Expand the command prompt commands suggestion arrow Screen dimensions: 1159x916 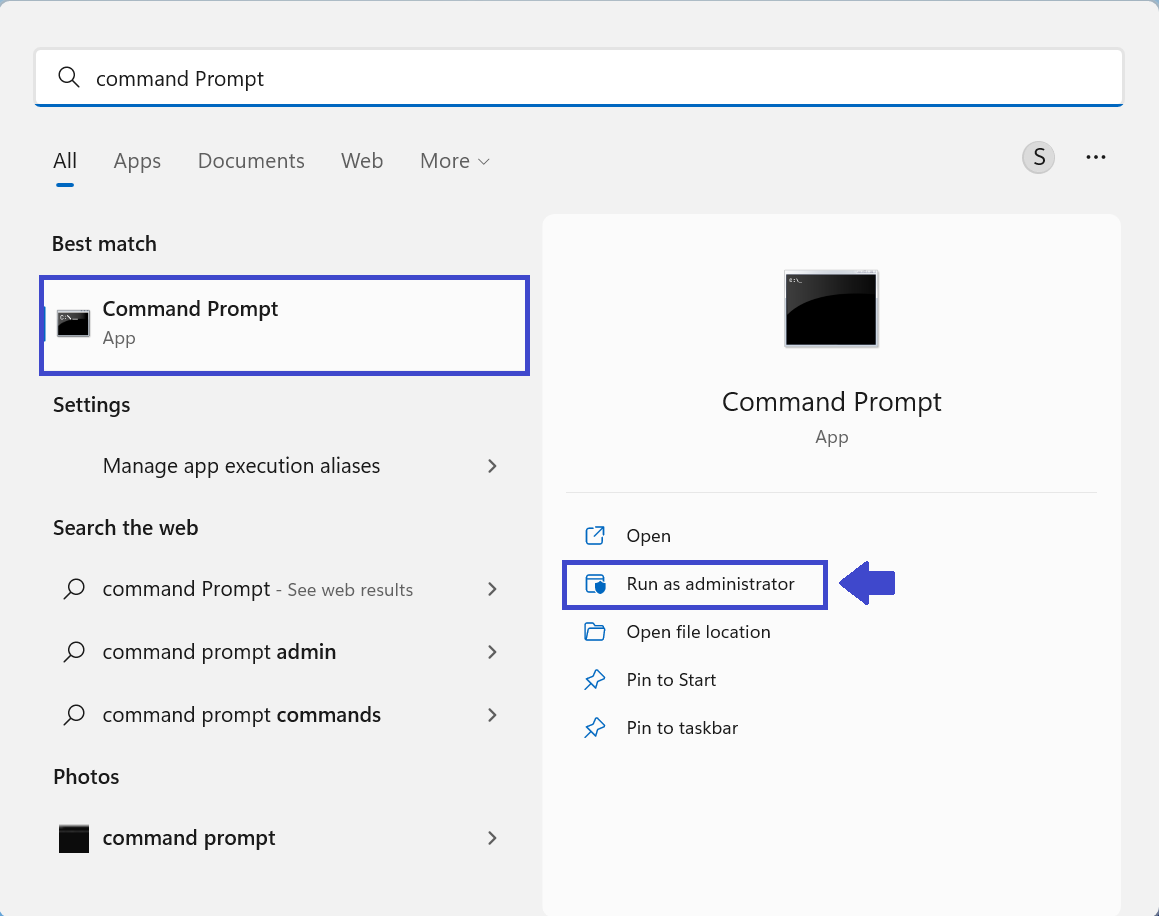coord(492,715)
